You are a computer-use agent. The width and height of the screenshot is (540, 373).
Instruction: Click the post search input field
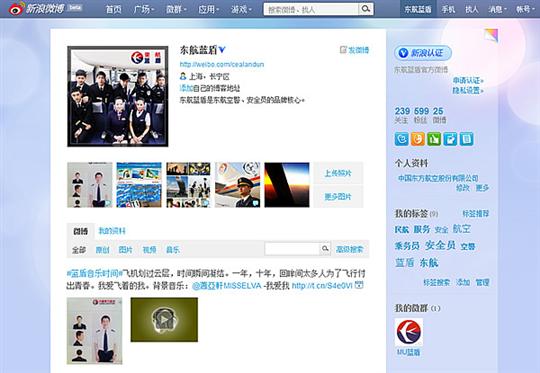(292, 249)
